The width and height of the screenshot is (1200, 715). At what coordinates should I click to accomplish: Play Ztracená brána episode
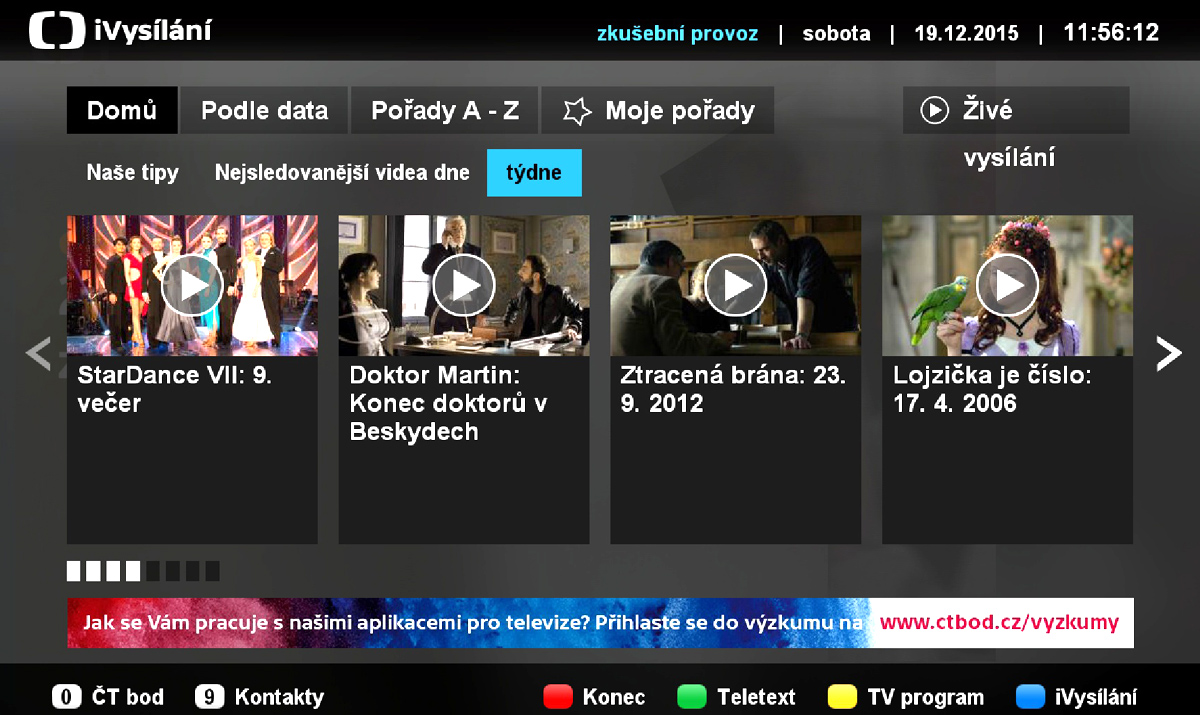coord(735,285)
